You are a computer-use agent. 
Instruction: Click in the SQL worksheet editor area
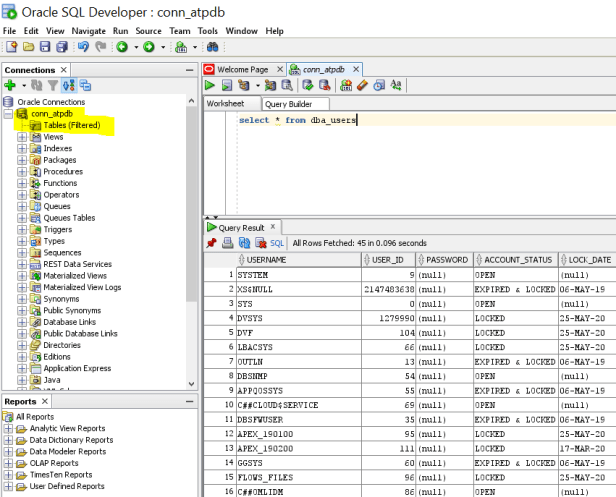[420, 160]
